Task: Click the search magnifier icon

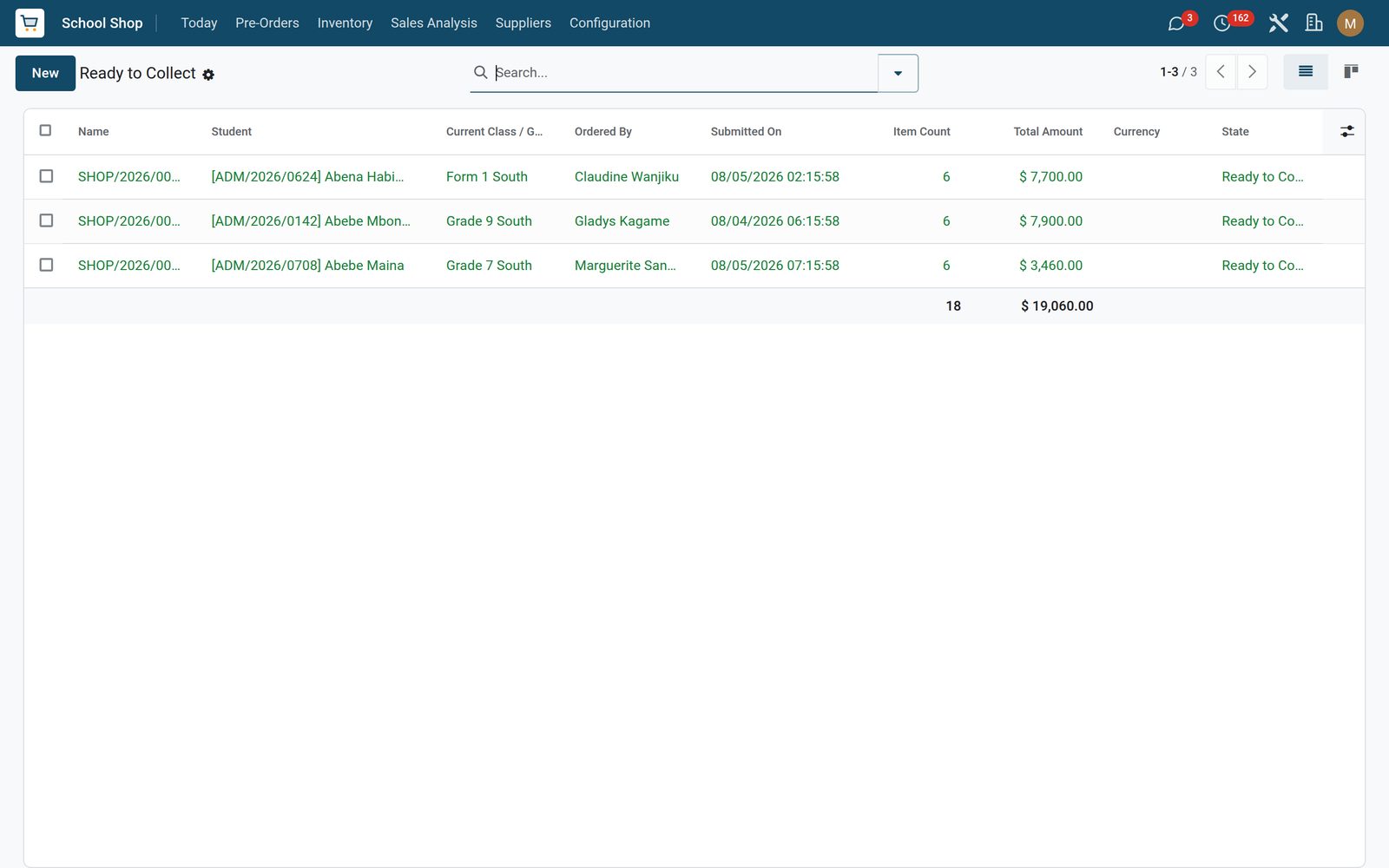Action: pos(480,72)
